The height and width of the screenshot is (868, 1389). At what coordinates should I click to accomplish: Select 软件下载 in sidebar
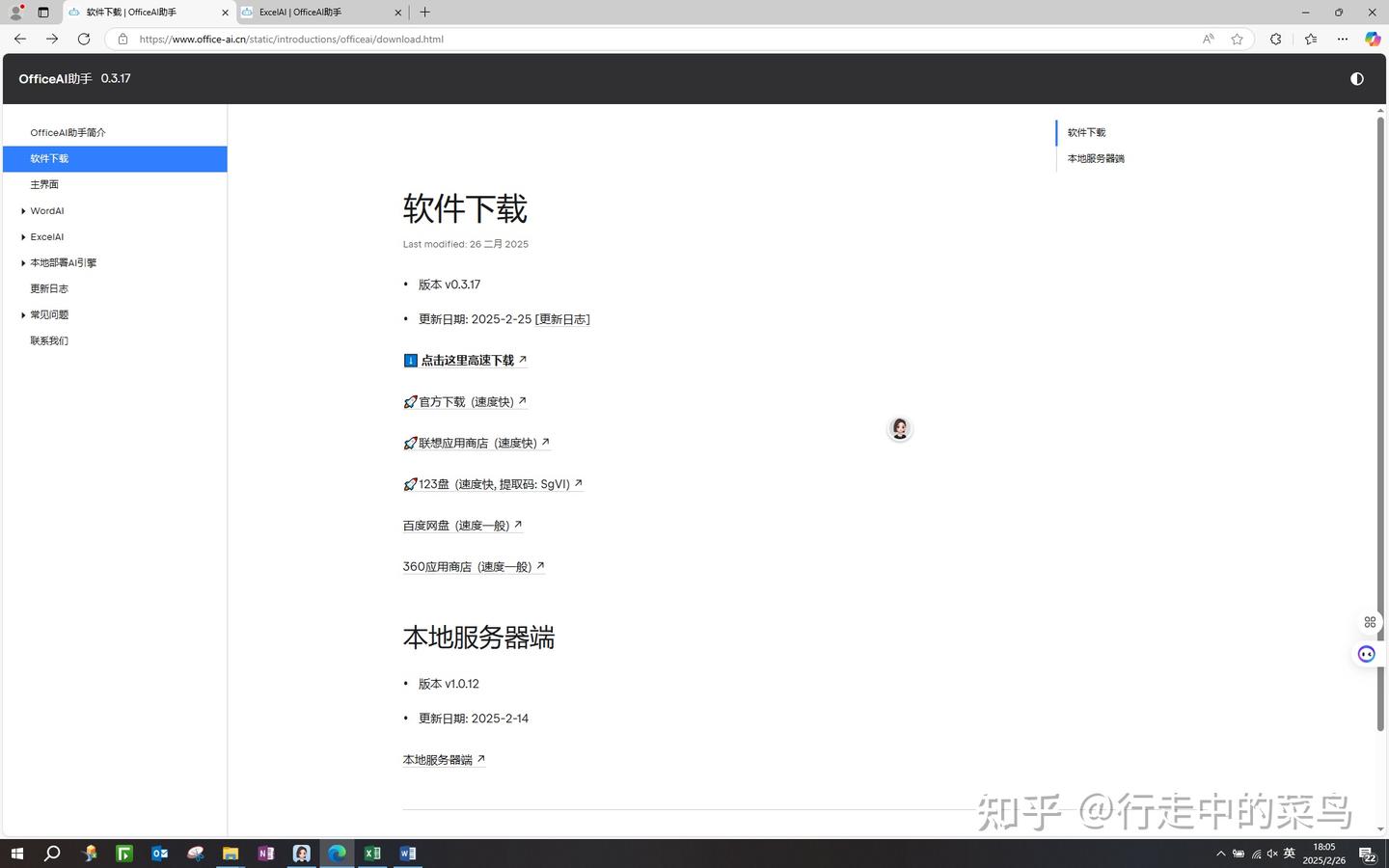(x=115, y=158)
